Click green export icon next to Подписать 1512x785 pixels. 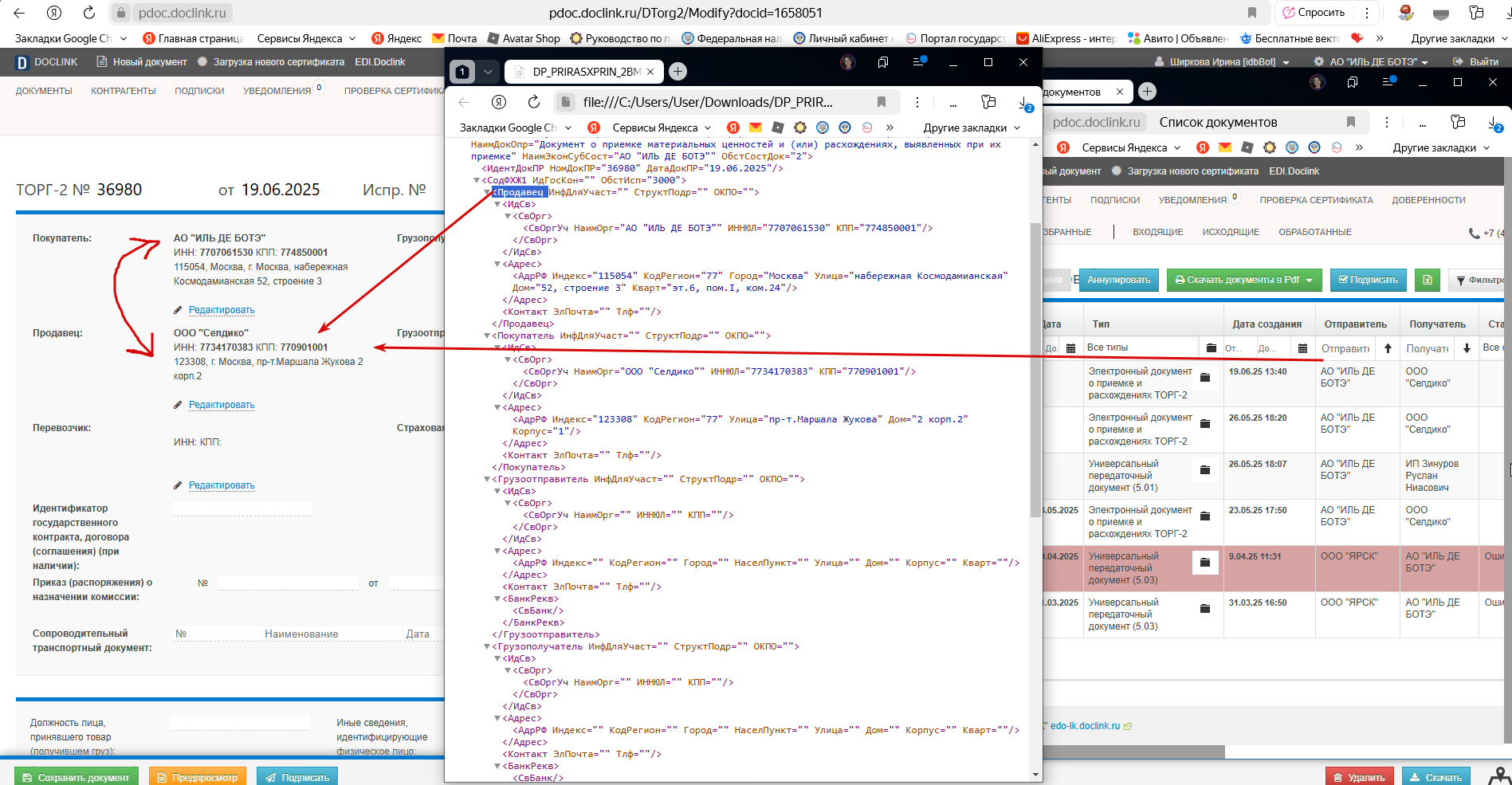click(x=1428, y=280)
